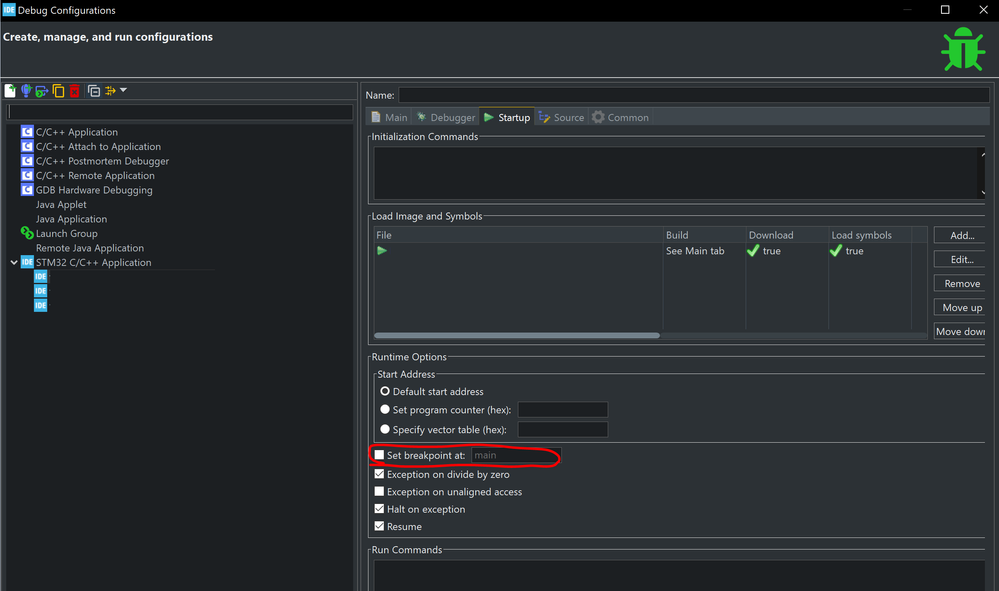This screenshot has height=591, width=999.
Task: Click the Add... button
Action: click(959, 235)
